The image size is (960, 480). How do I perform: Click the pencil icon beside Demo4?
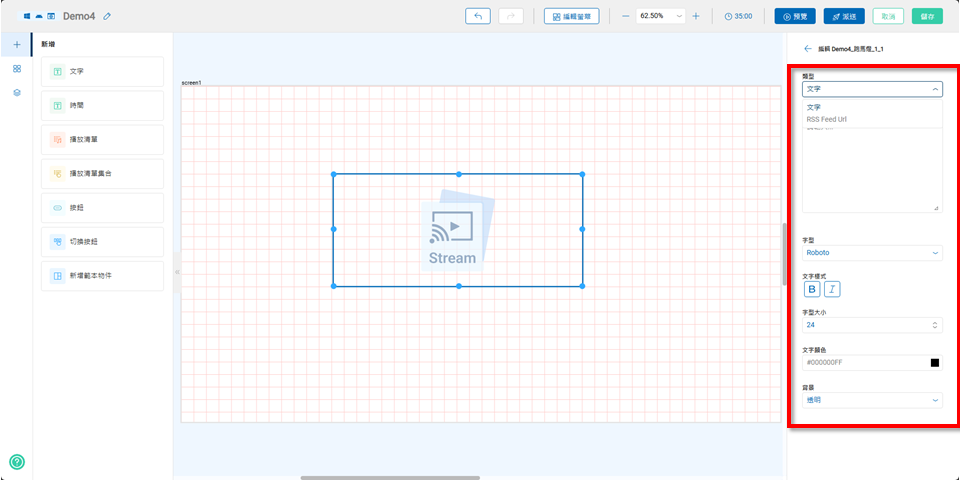[107, 16]
